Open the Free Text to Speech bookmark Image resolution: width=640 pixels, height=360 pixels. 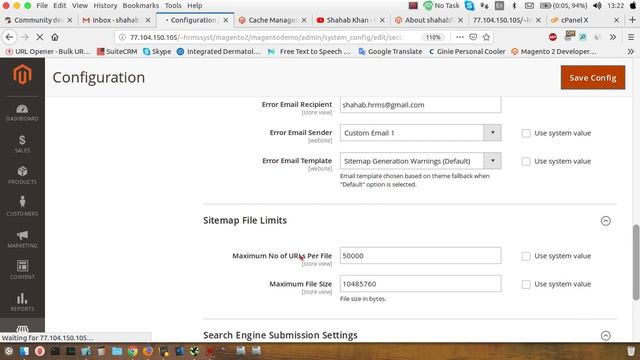pos(310,51)
